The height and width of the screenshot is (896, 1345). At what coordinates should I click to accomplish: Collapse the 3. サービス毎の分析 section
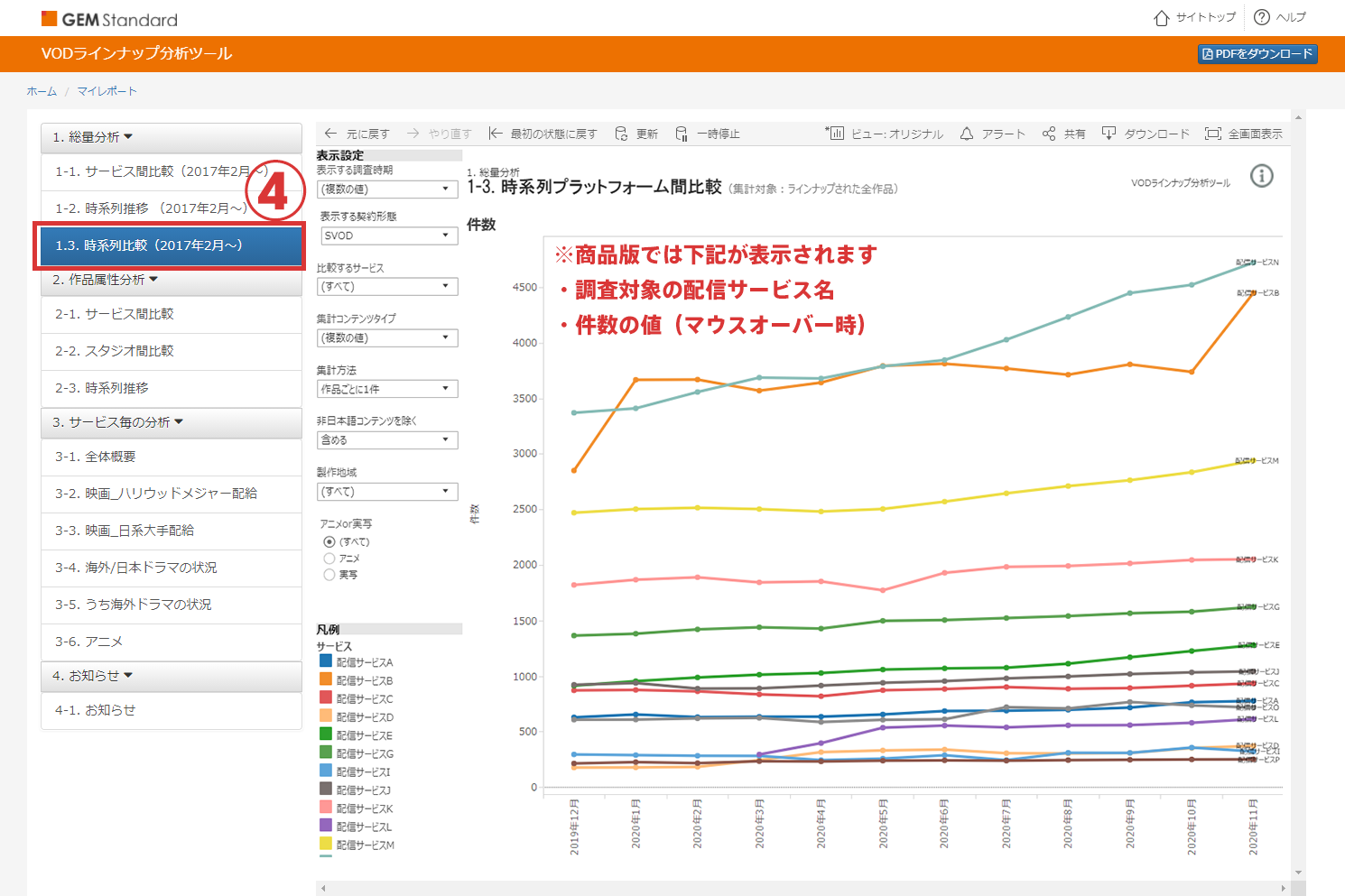point(172,422)
